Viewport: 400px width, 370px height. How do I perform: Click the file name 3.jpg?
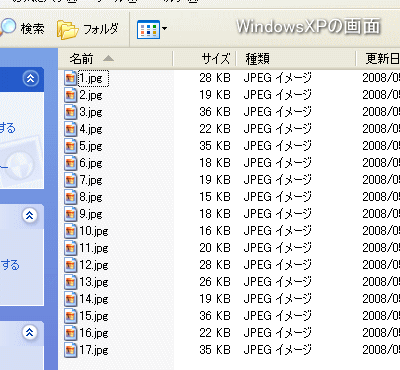[91, 113]
